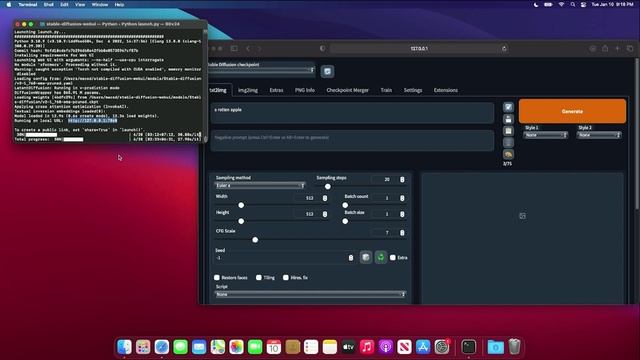This screenshot has width=640, height=360.
Task: Open the Checkpoint Merger tab
Action: (x=347, y=90)
